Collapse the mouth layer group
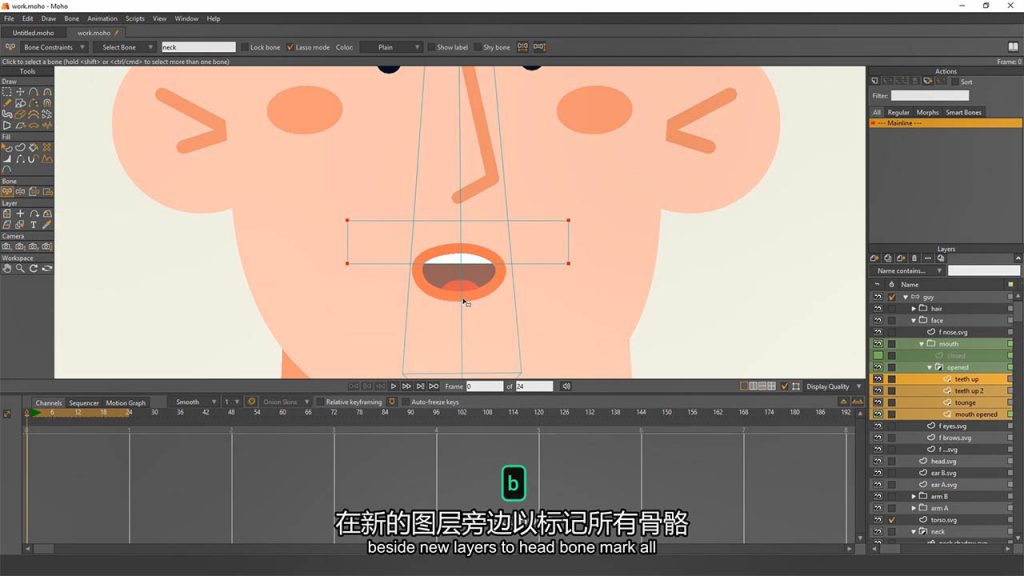Viewport: 1024px width, 576px height. pos(921,344)
